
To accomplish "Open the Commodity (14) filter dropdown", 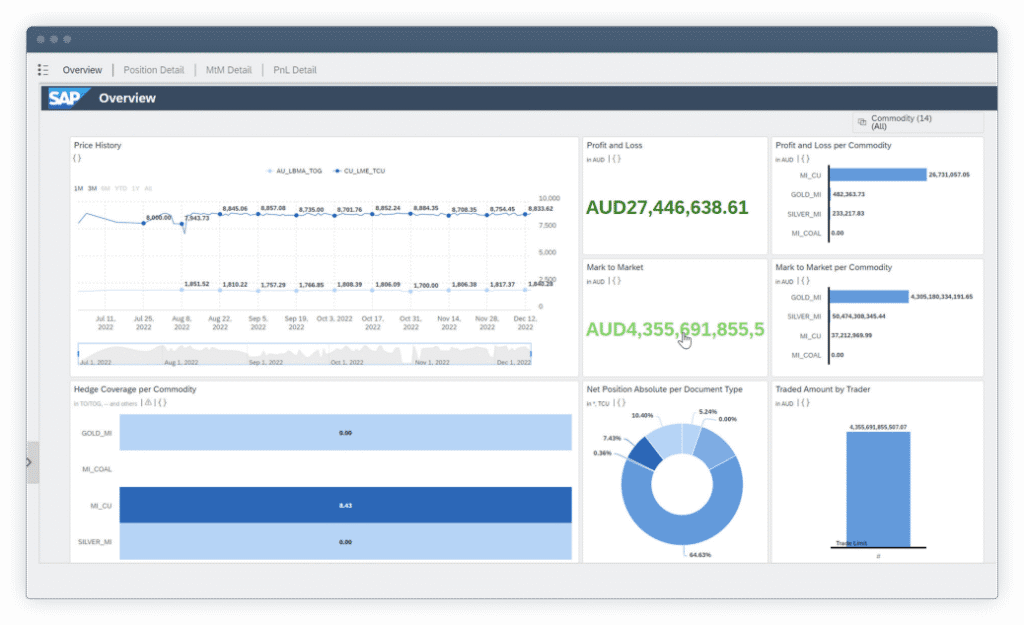I will tap(918, 122).
